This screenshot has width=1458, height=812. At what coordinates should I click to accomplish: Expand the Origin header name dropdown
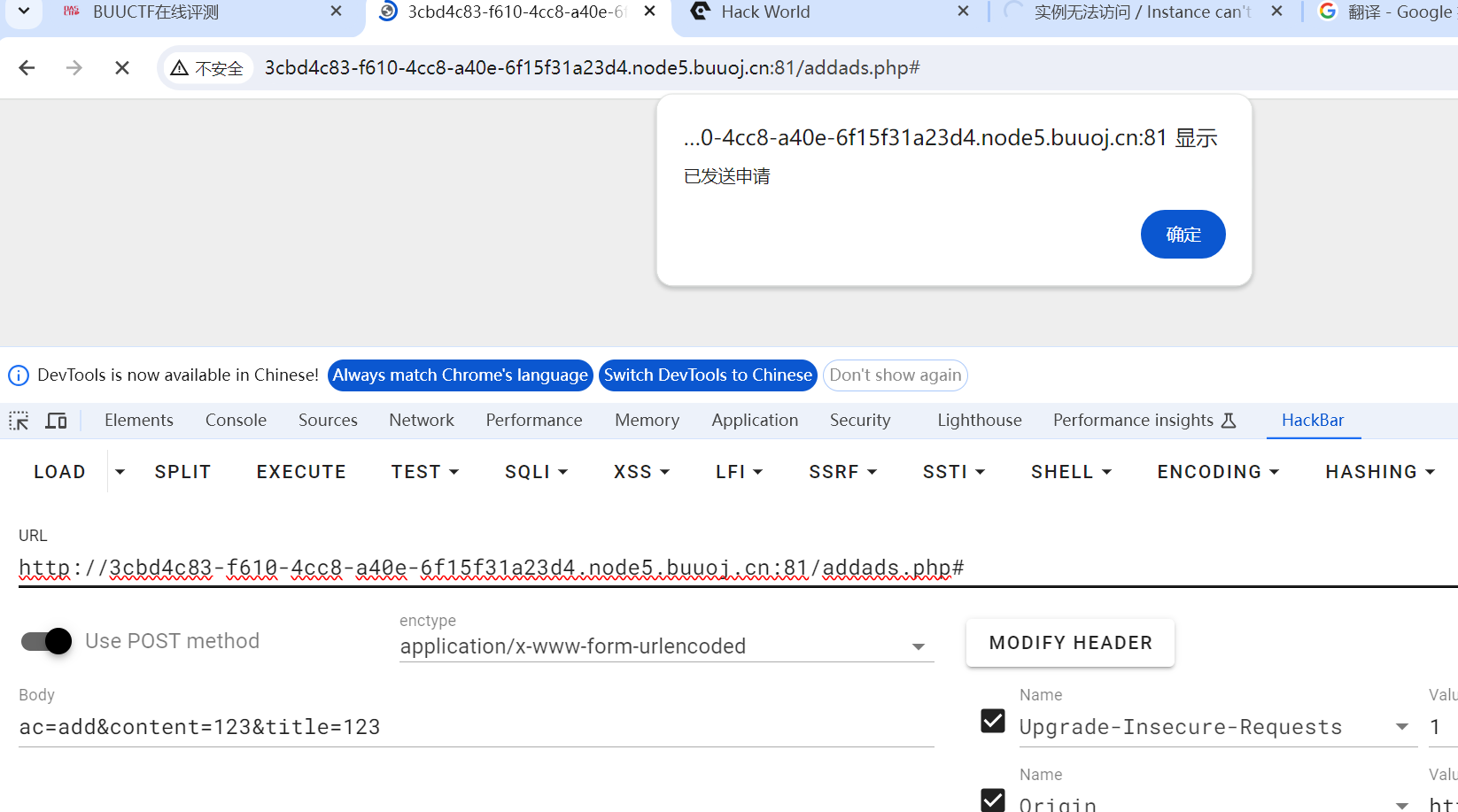tap(1402, 805)
